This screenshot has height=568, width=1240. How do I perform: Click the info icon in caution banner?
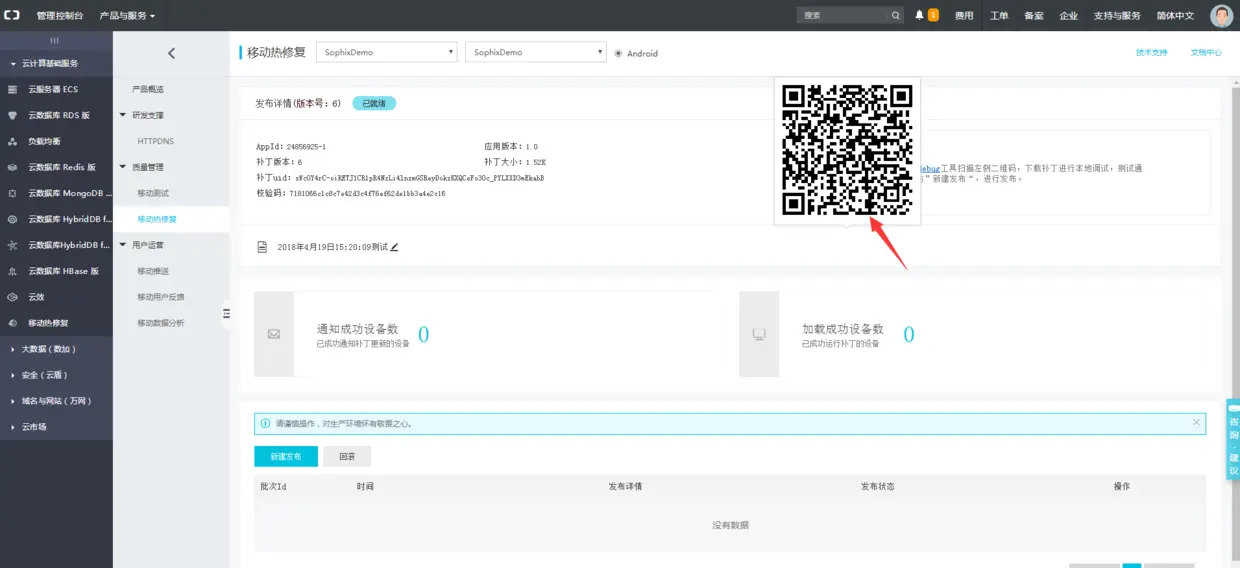click(x=265, y=424)
